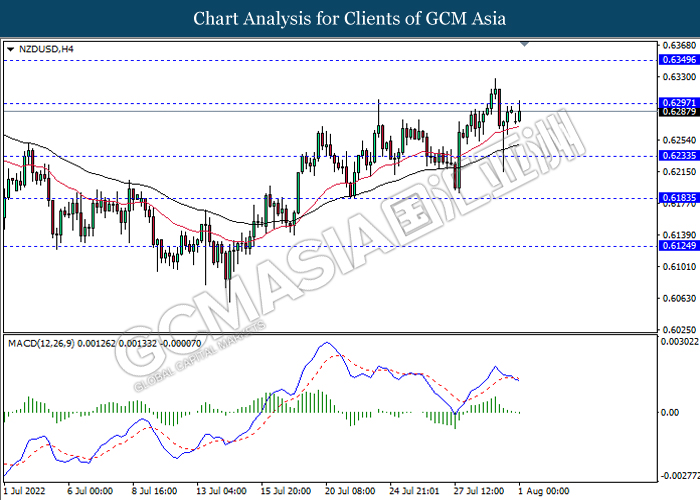Click the 0.63680 price axis value
The height and width of the screenshot is (500, 700).
679,46
